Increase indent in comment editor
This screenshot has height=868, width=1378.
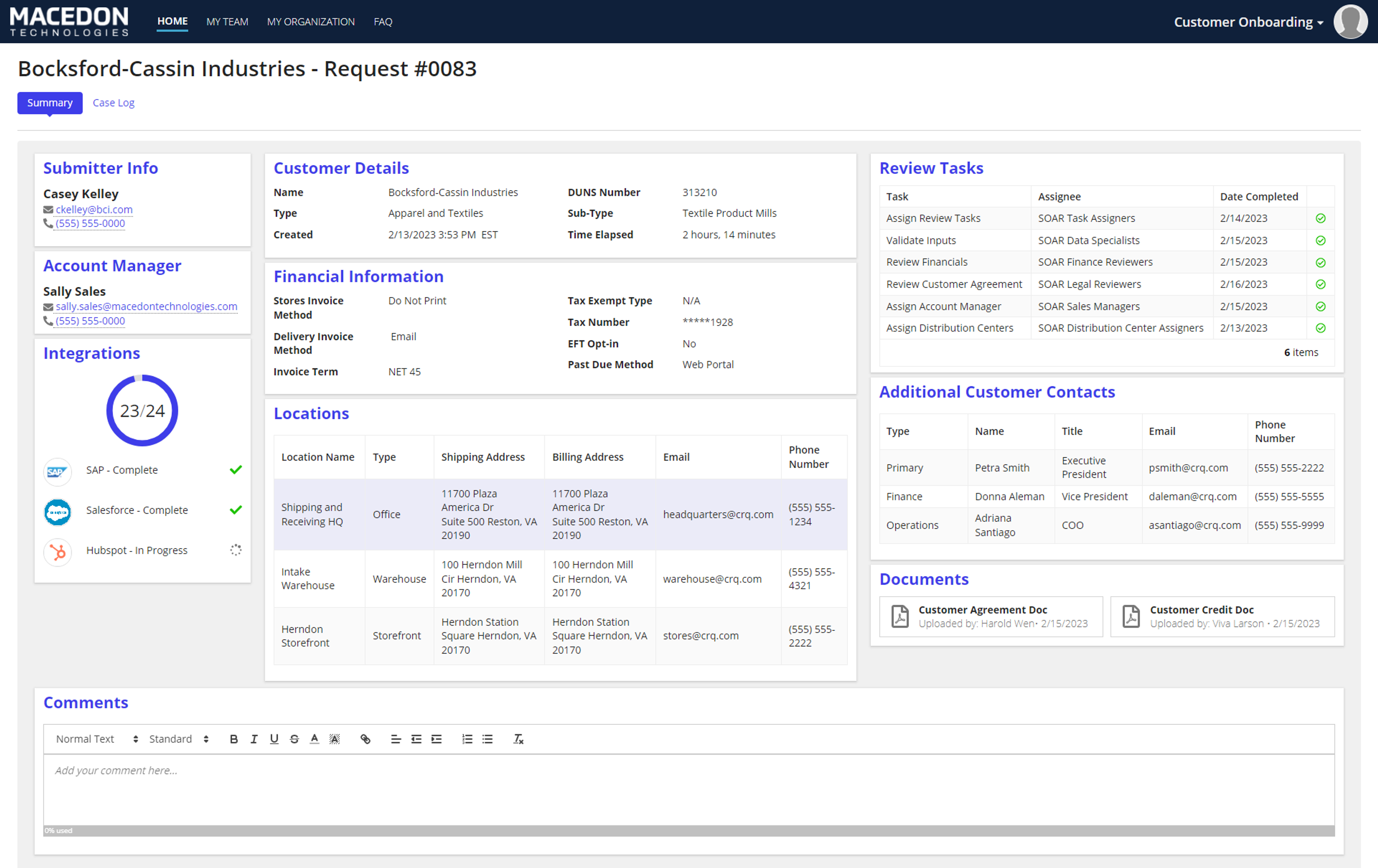tap(436, 739)
